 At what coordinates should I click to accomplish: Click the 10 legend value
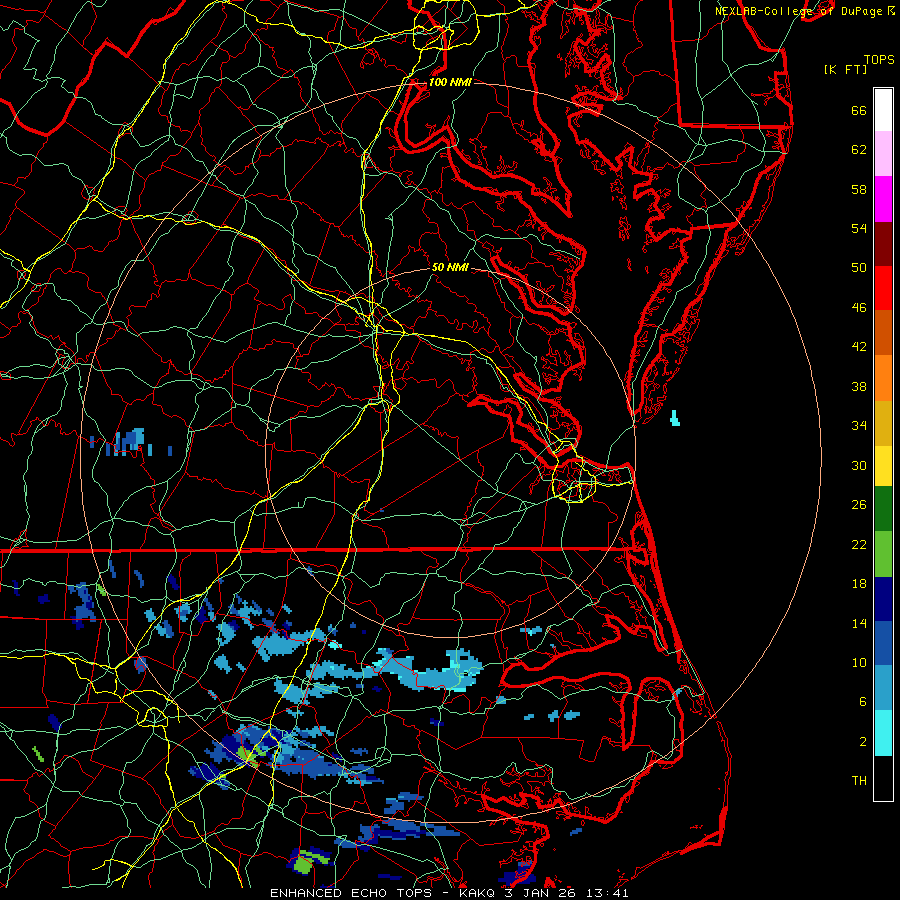click(859, 662)
